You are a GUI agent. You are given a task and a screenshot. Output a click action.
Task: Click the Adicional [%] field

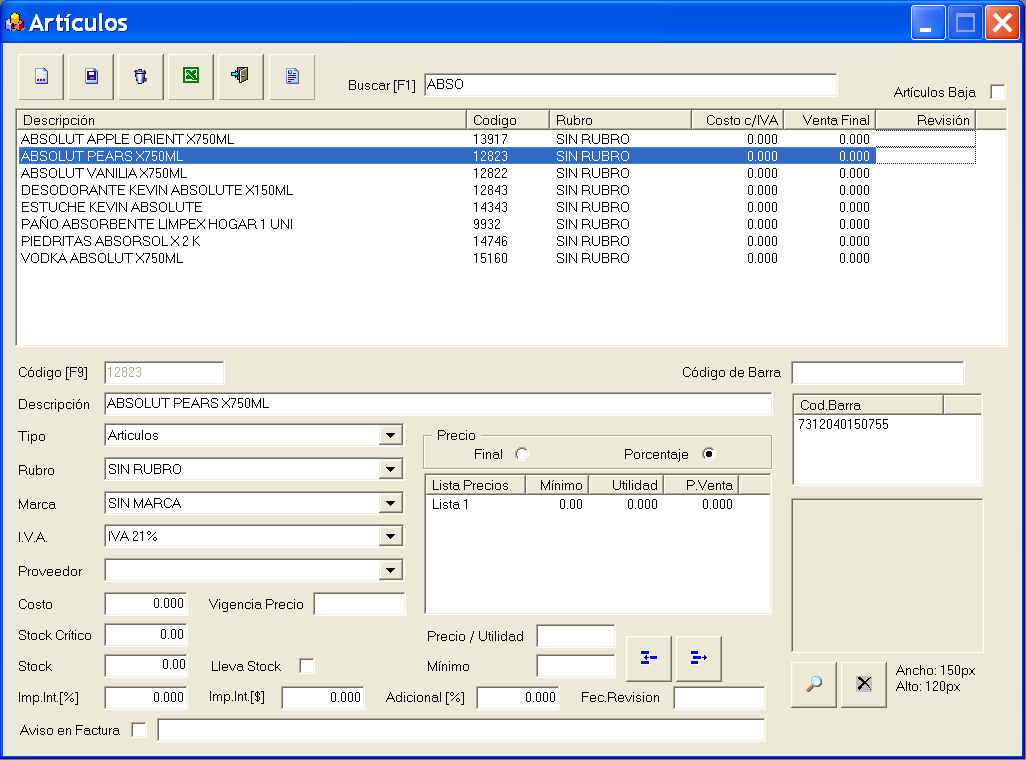click(518, 698)
